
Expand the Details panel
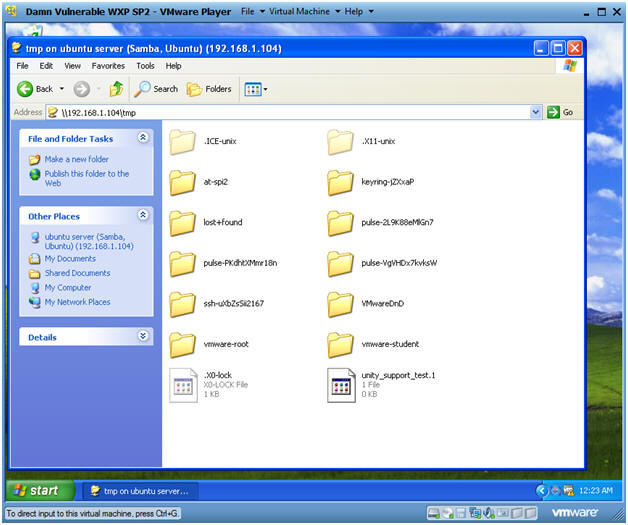click(x=143, y=336)
